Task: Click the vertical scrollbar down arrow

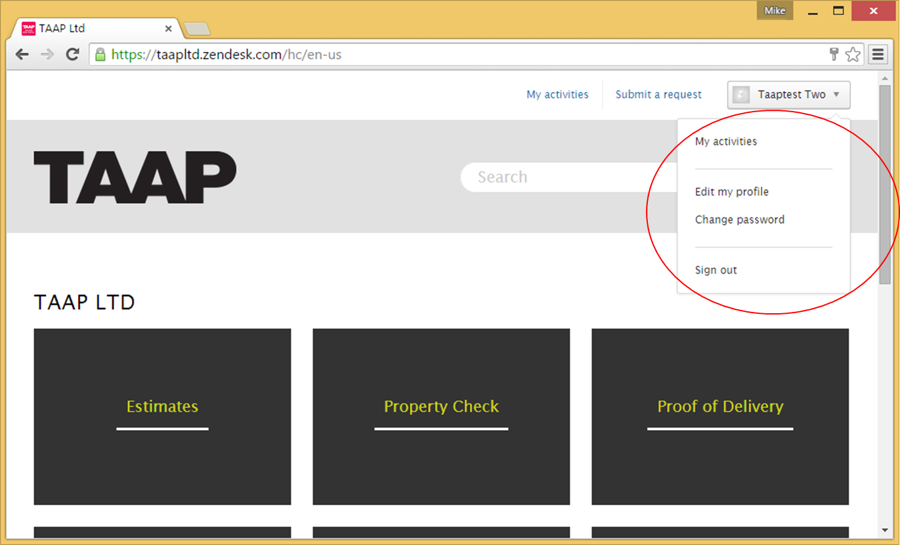Action: (885, 530)
